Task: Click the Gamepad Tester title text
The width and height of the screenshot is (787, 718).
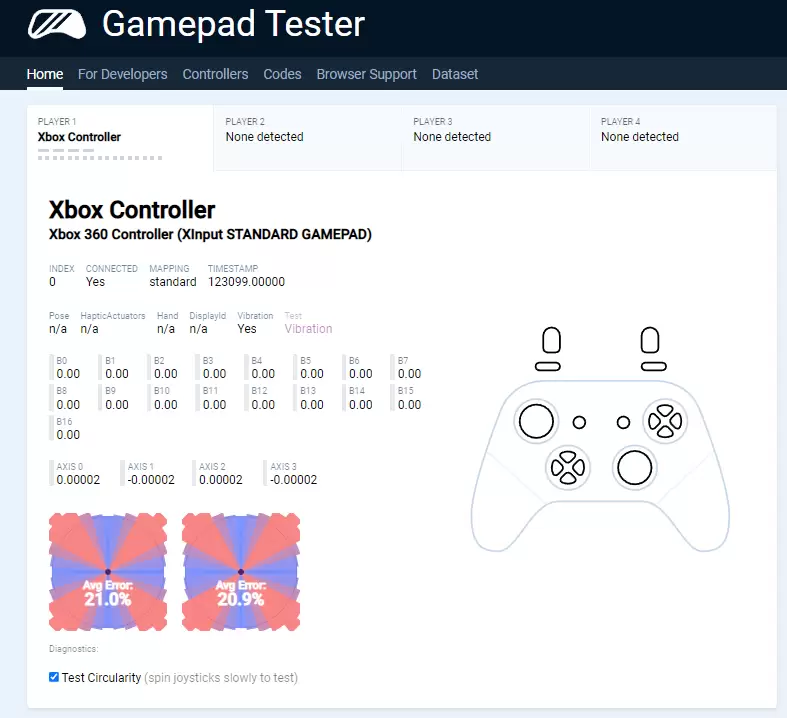Action: click(233, 24)
